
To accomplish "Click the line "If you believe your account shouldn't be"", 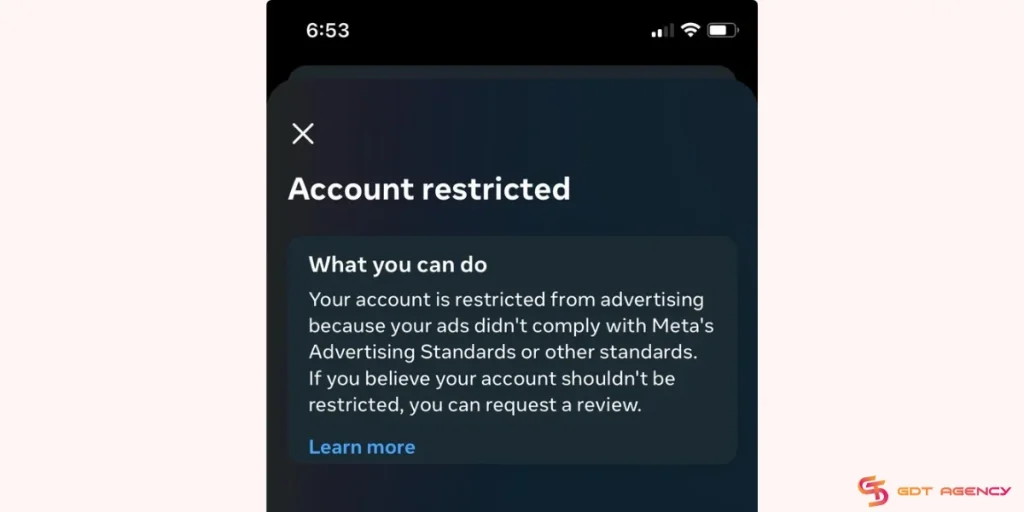I will click(x=492, y=378).
